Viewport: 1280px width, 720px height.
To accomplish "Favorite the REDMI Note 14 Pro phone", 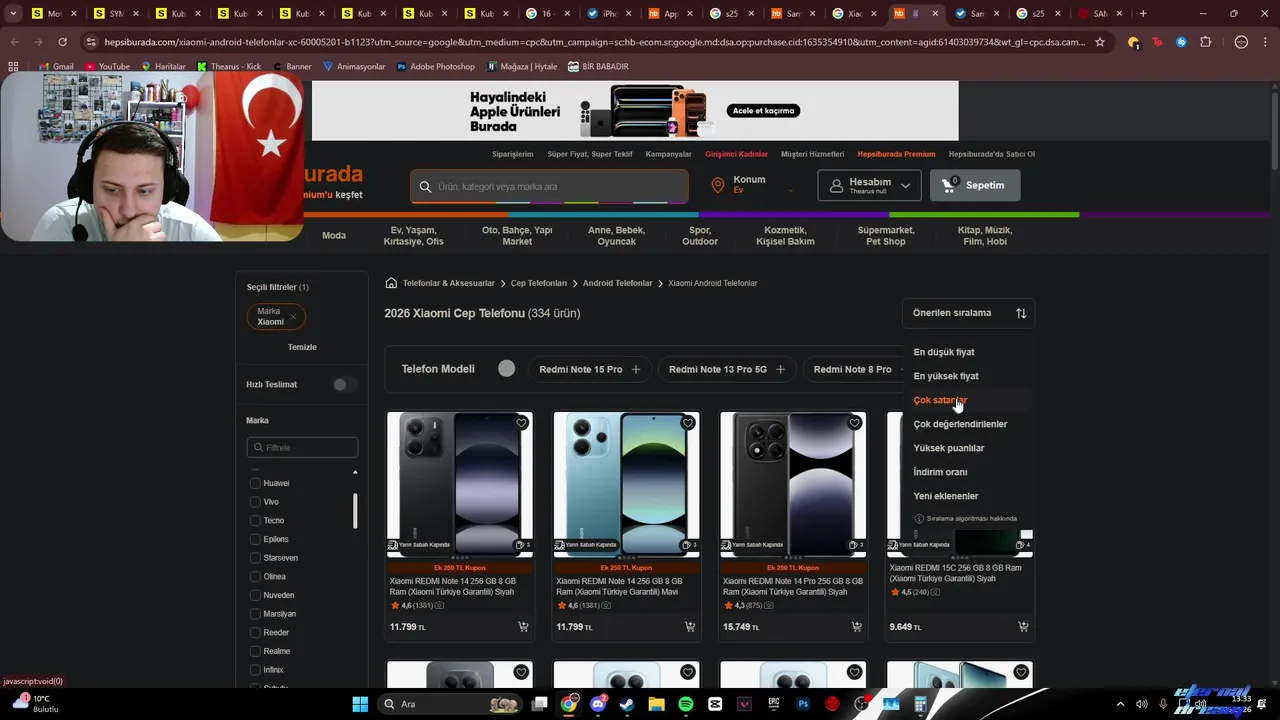I will coord(854,423).
